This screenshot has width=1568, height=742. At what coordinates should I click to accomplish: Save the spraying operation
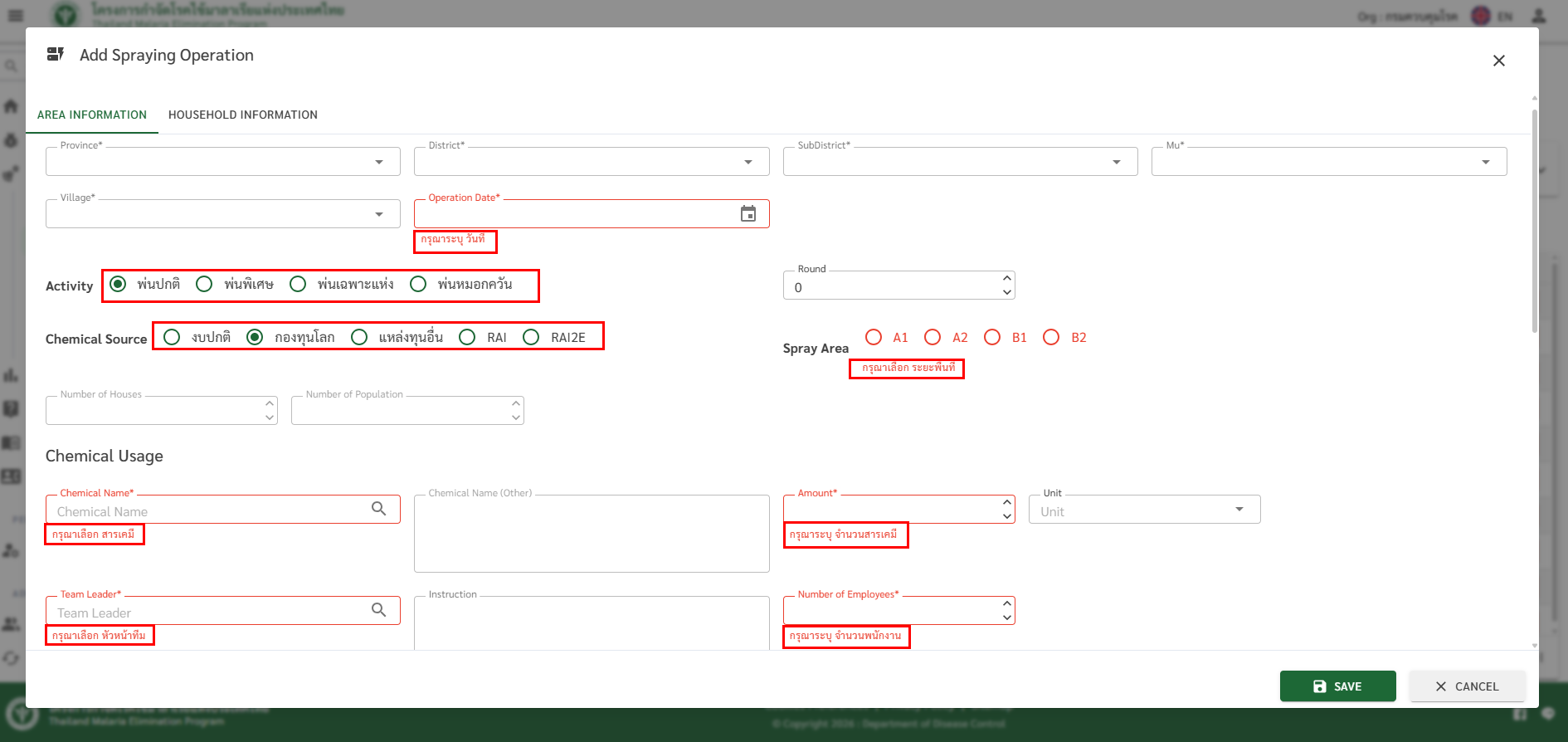[1337, 686]
